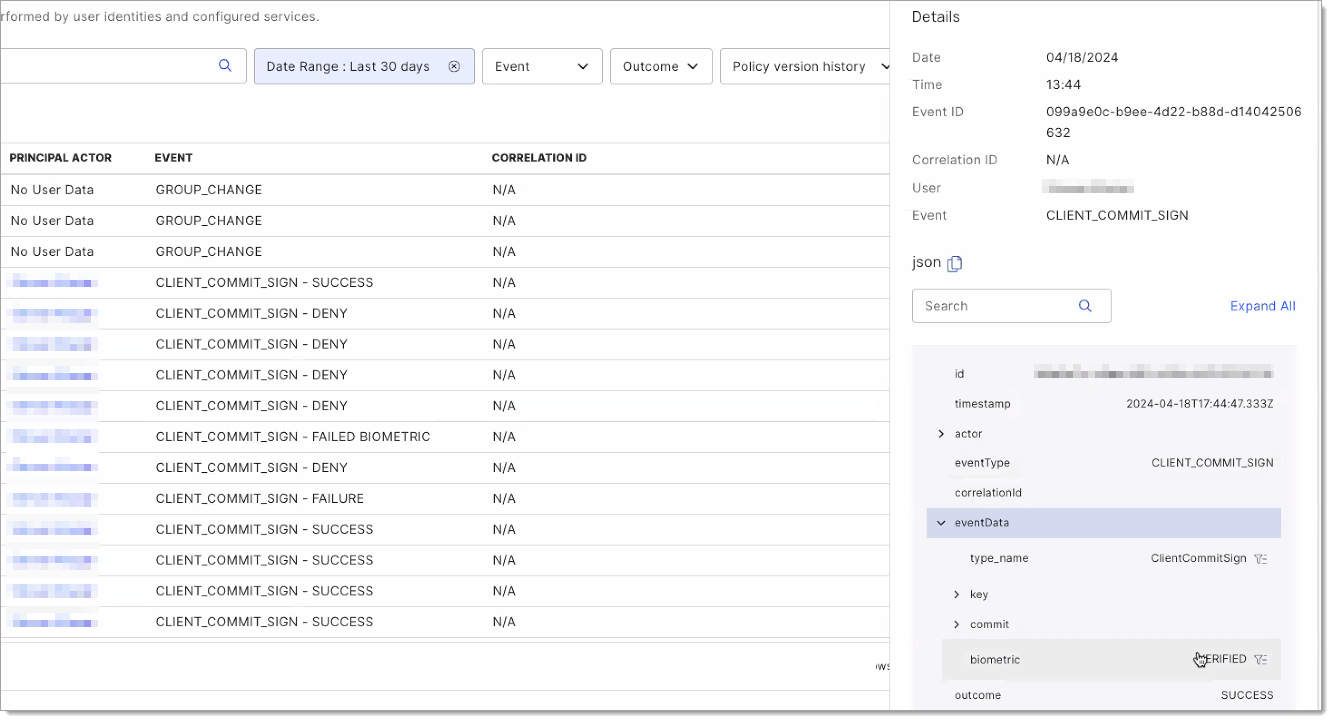Click the CORRELATION ID column header
The width and height of the screenshot is (1332, 721).
[539, 158]
